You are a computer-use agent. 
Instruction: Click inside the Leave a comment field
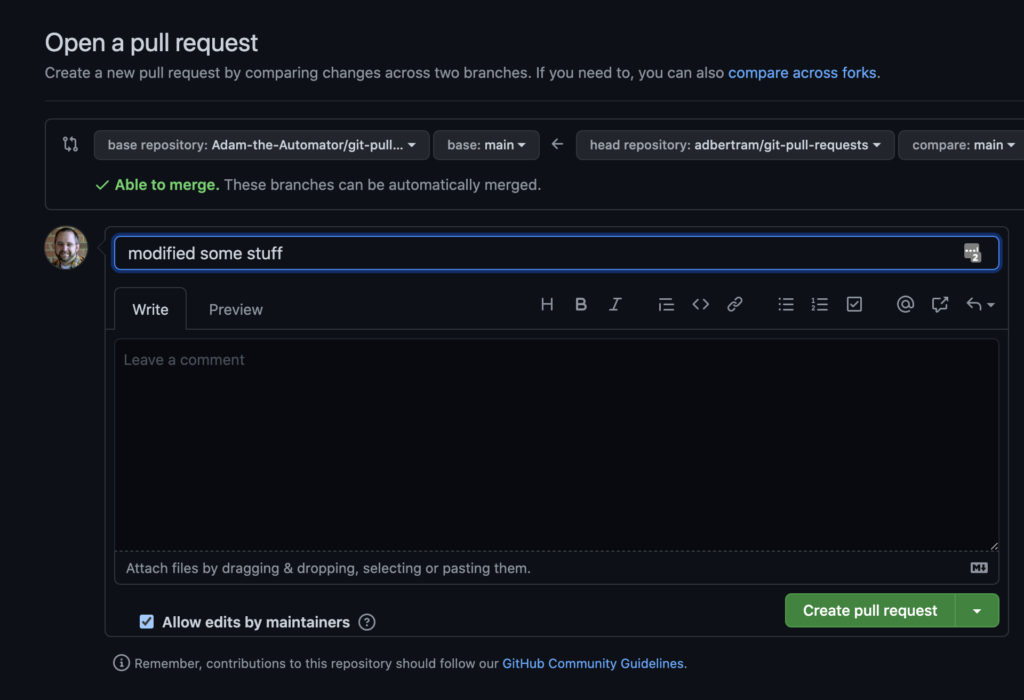[x=556, y=440]
